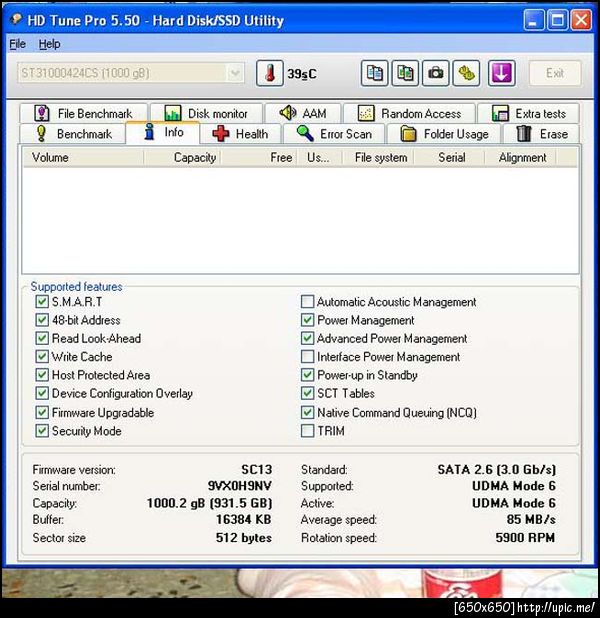This screenshot has height=618, width=600.
Task: Open the drive selection dropdown ST31000424CS
Action: pos(131,73)
